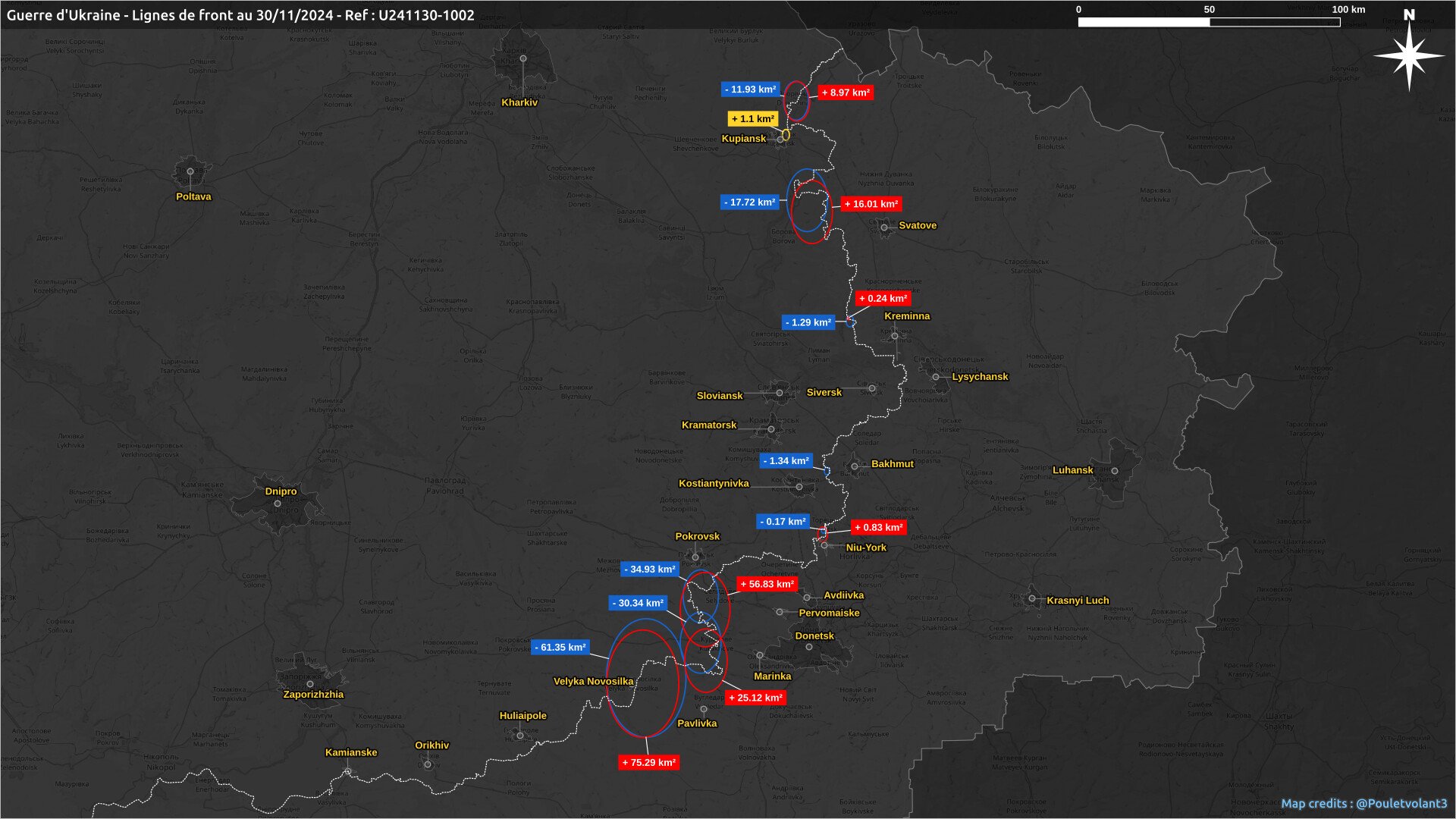Image resolution: width=1456 pixels, height=819 pixels.
Task: Click the Svatove city label
Action: [x=918, y=225]
